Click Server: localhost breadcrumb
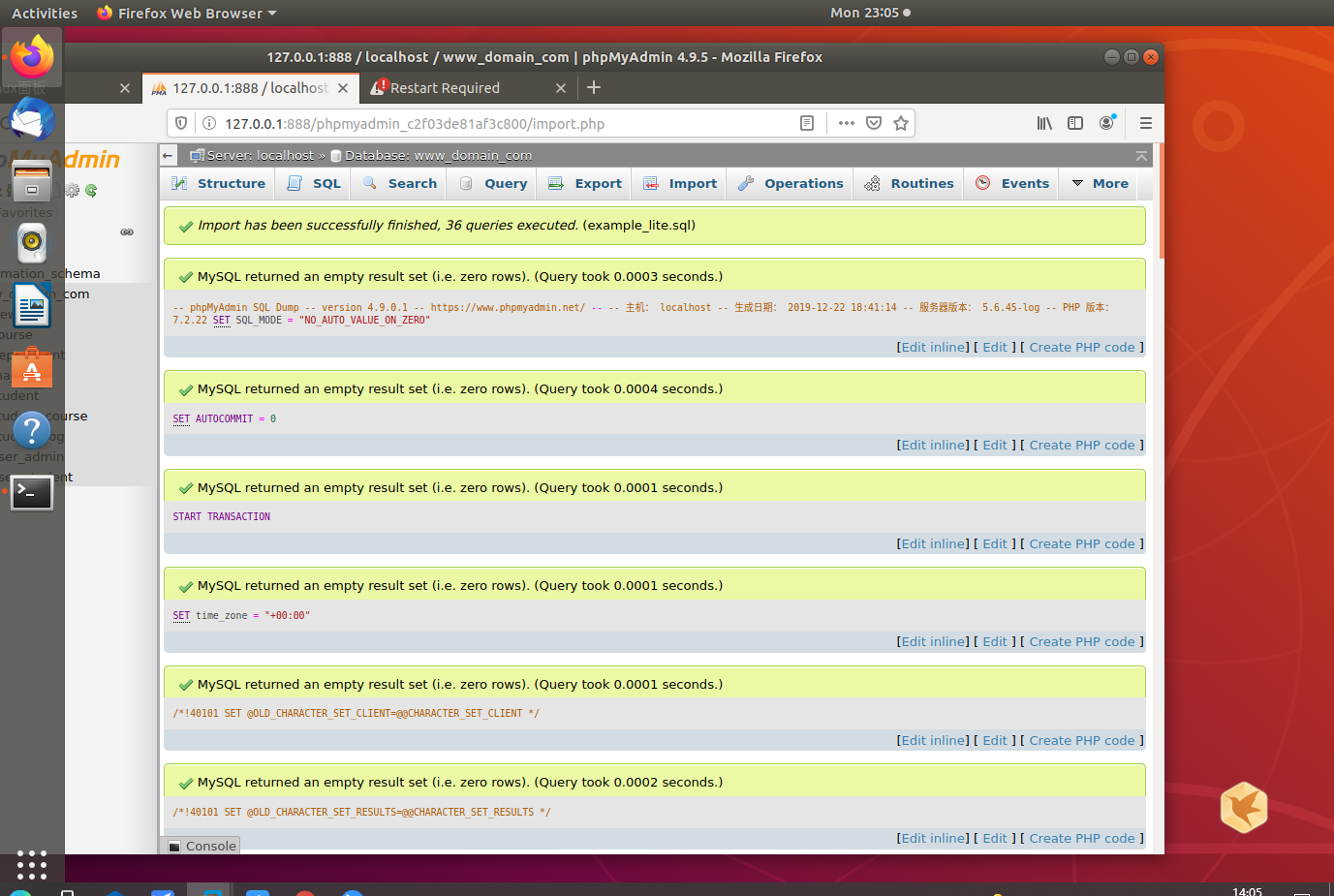The width and height of the screenshot is (1334, 896). (x=261, y=155)
